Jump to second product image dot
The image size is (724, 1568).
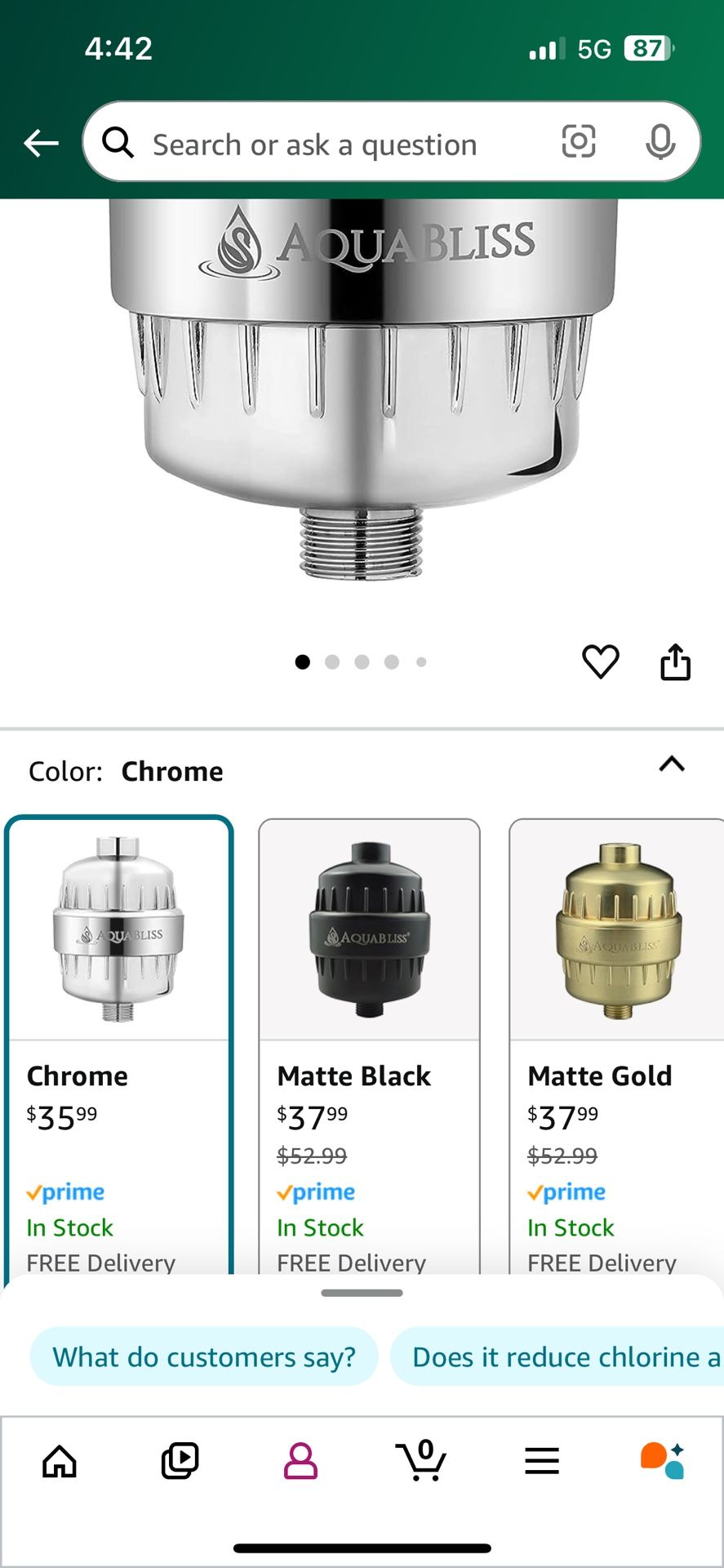tap(332, 662)
